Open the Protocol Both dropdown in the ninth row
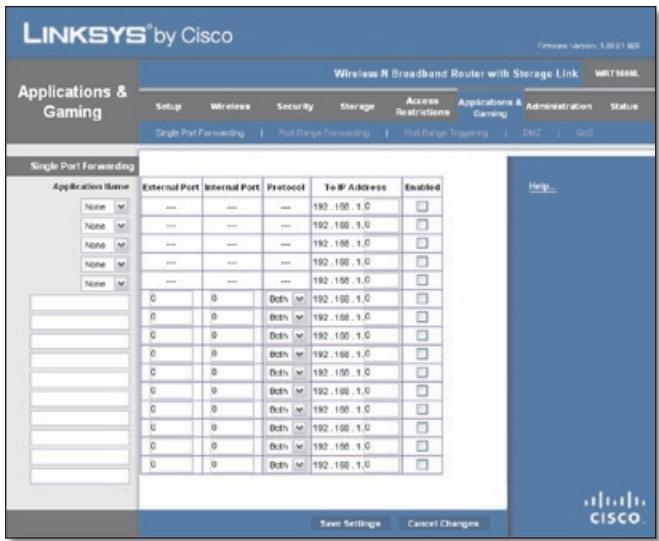 pos(286,354)
